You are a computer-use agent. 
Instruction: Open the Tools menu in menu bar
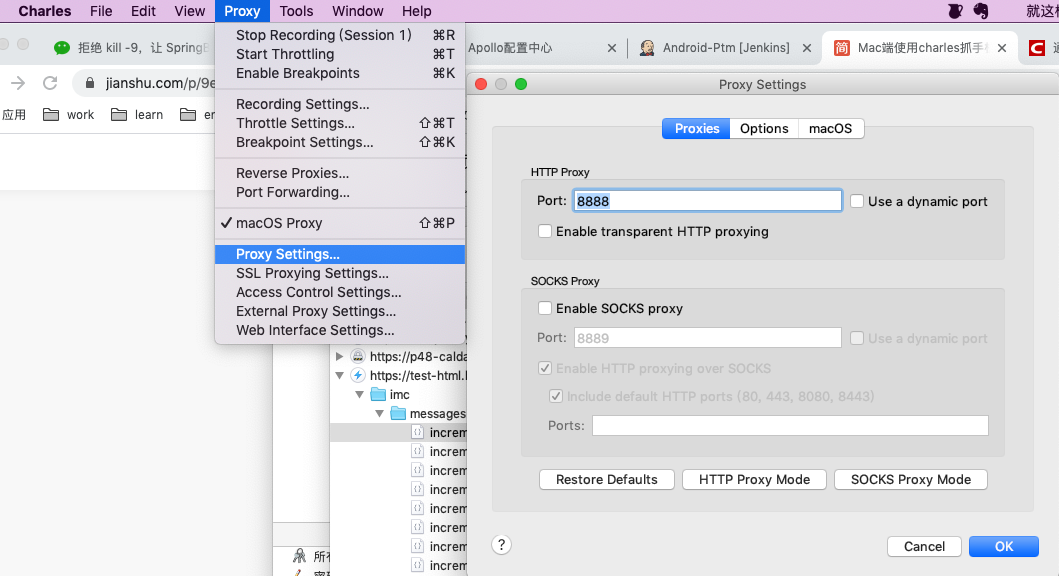[x=296, y=11]
